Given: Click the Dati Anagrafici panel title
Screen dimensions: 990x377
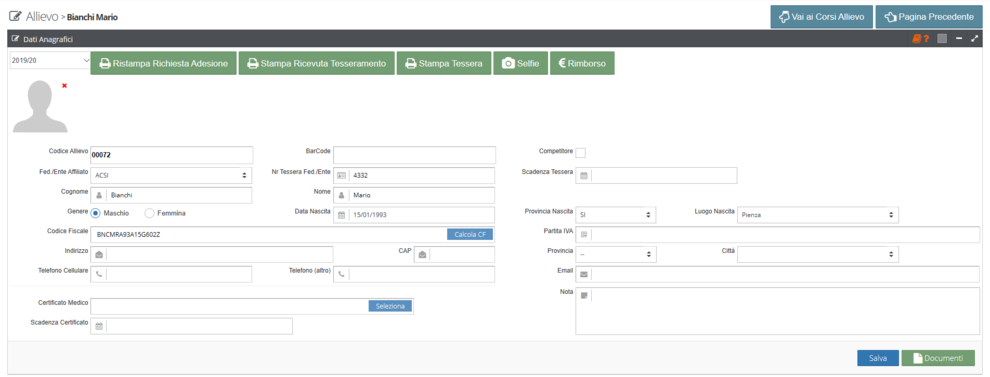Looking at the screenshot, I should click(x=48, y=39).
